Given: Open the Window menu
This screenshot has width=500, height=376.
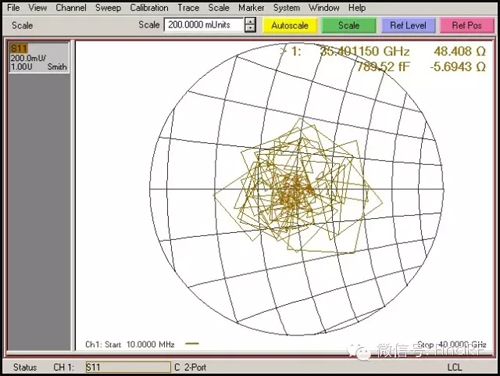Looking at the screenshot, I should [x=324, y=8].
